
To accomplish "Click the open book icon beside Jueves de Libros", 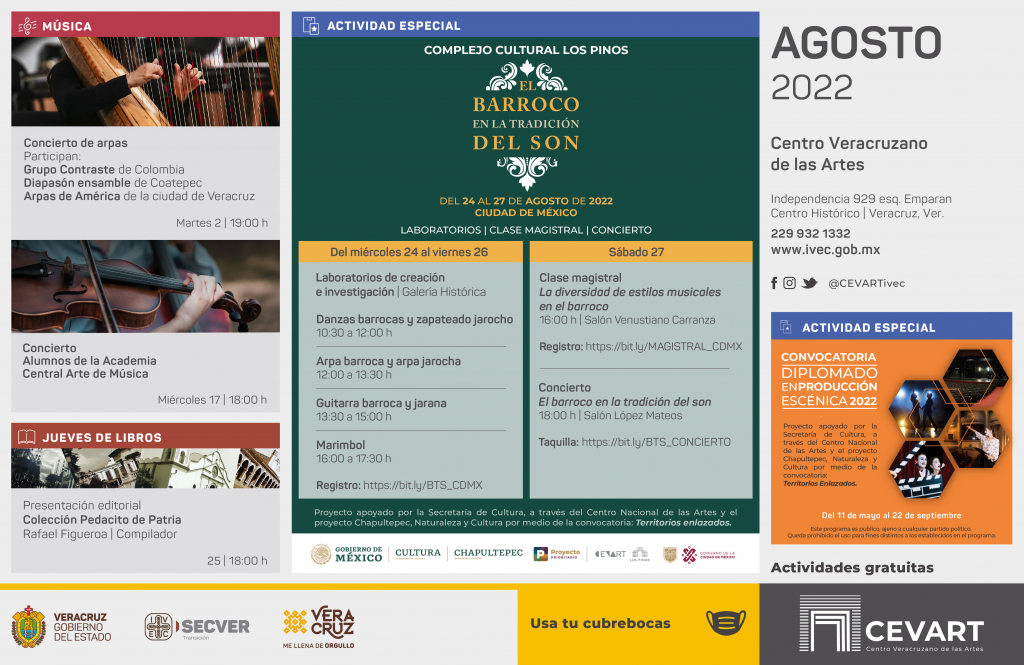I will coord(27,437).
